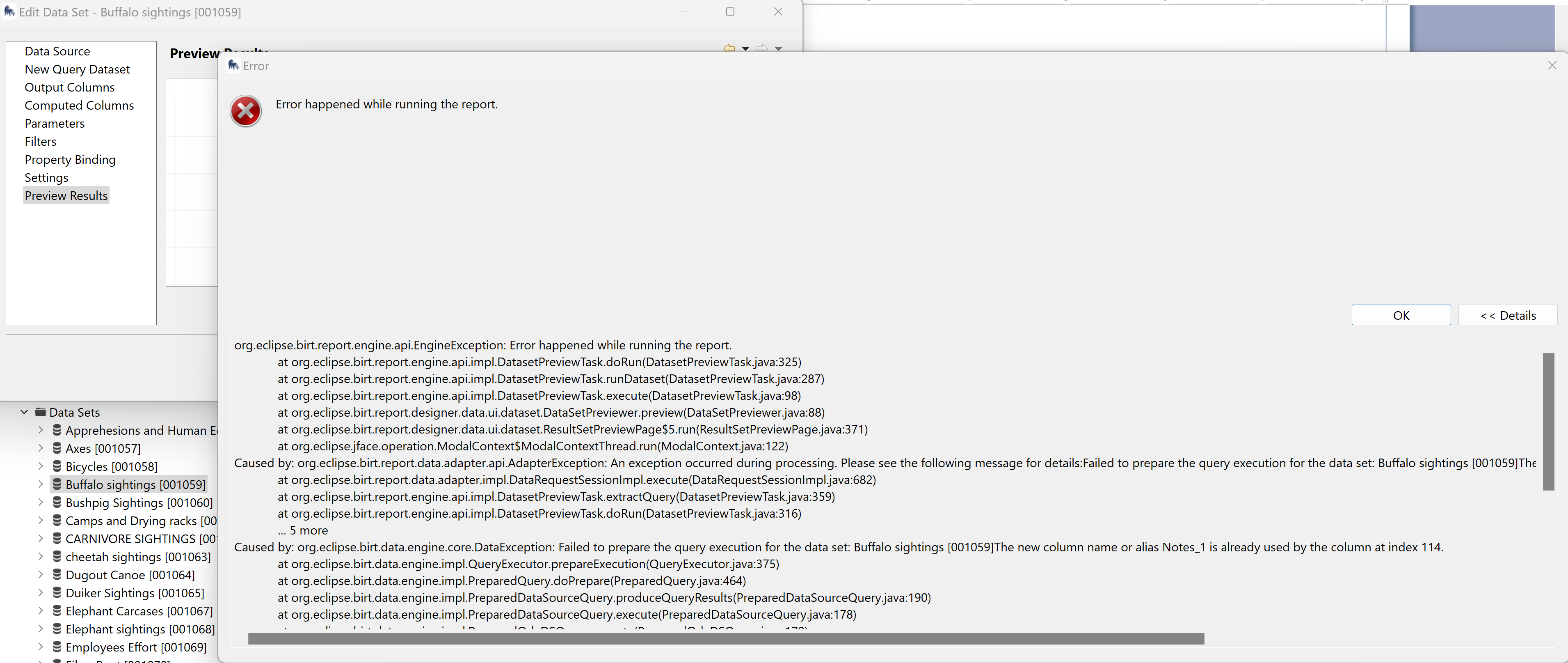Expand the Employees Effort [001069] node
The height and width of the screenshot is (663, 1568).
[x=40, y=647]
